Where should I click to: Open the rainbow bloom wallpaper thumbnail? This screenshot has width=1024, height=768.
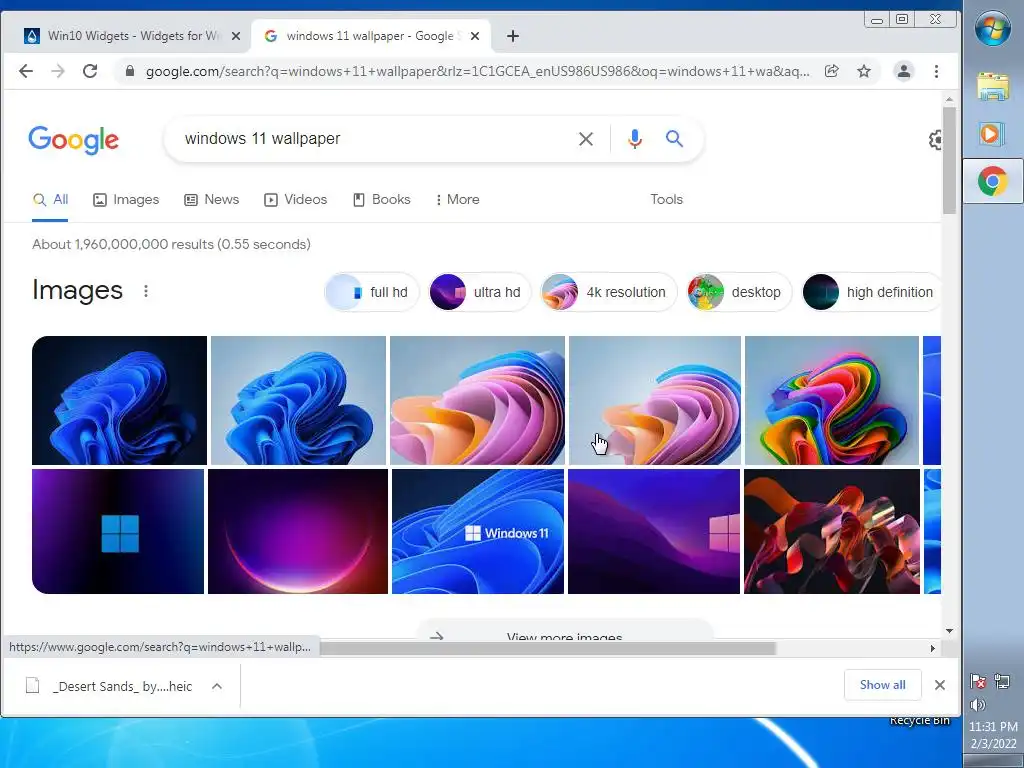pos(831,400)
